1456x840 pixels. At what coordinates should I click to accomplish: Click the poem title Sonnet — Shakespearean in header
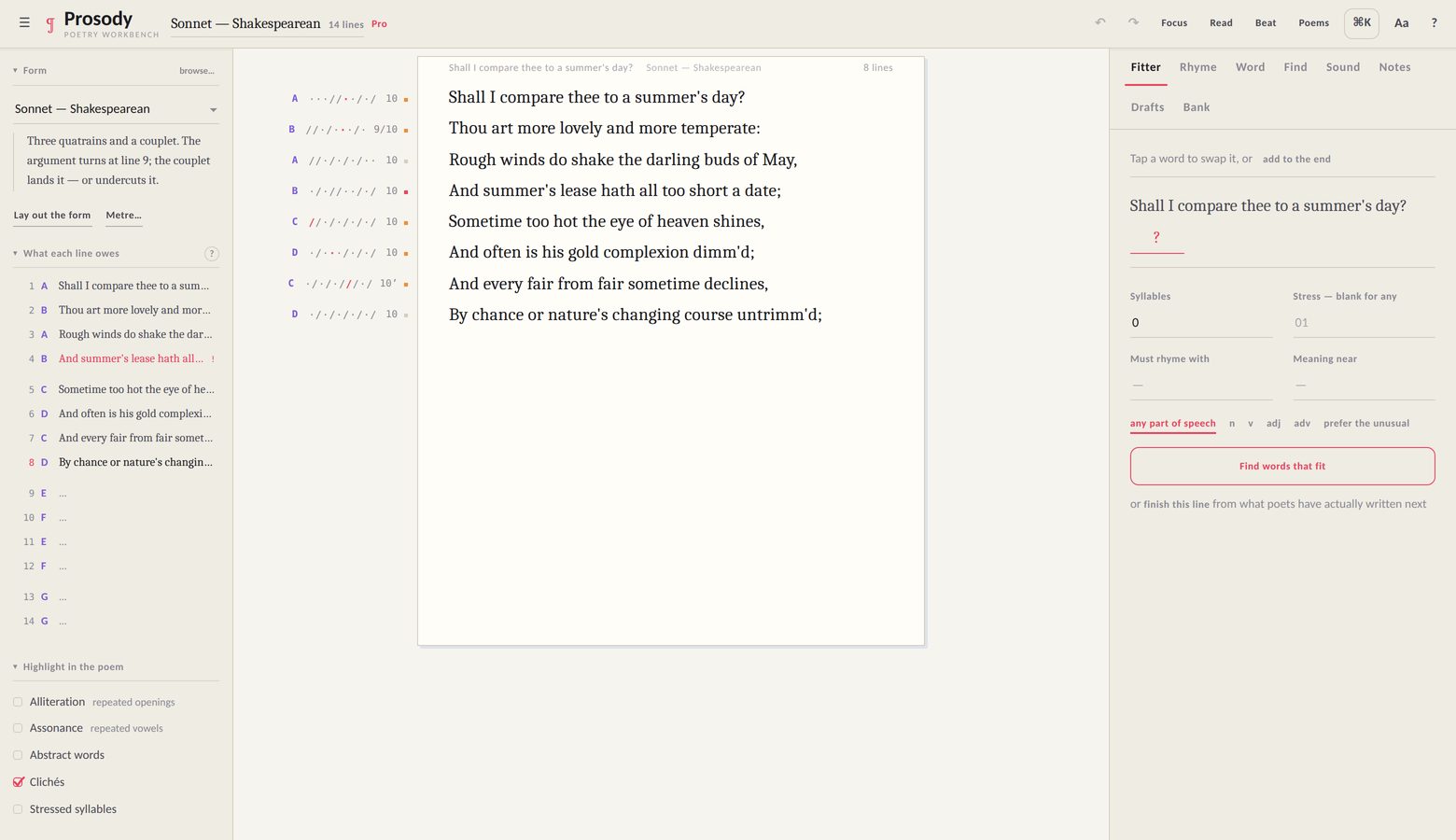pos(245,23)
